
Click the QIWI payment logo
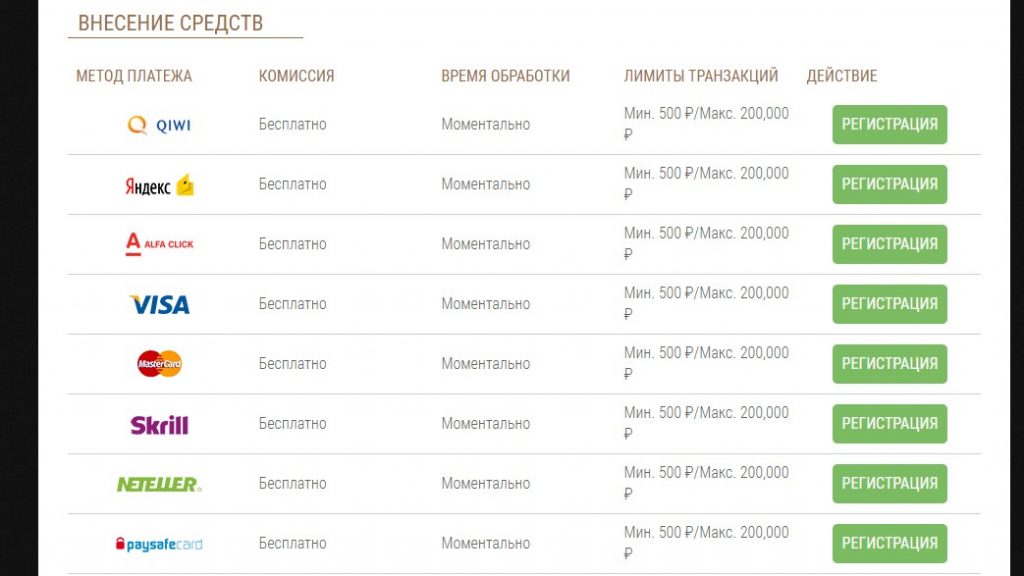[159, 125]
